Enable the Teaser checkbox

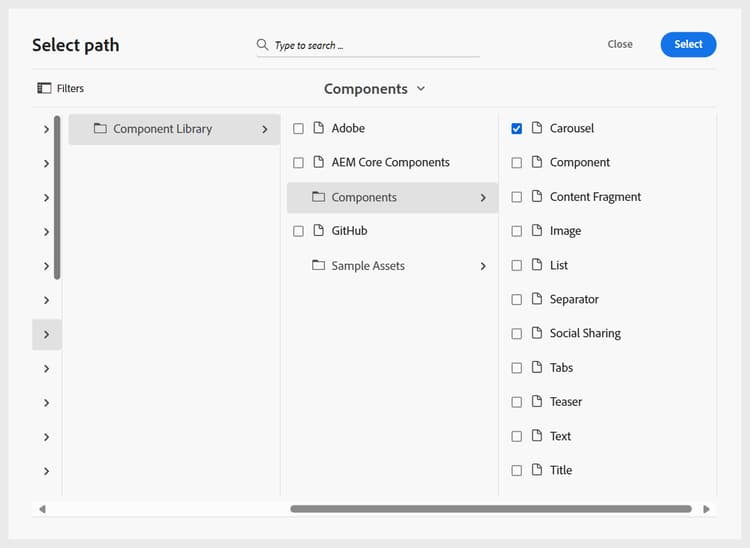[516, 402]
